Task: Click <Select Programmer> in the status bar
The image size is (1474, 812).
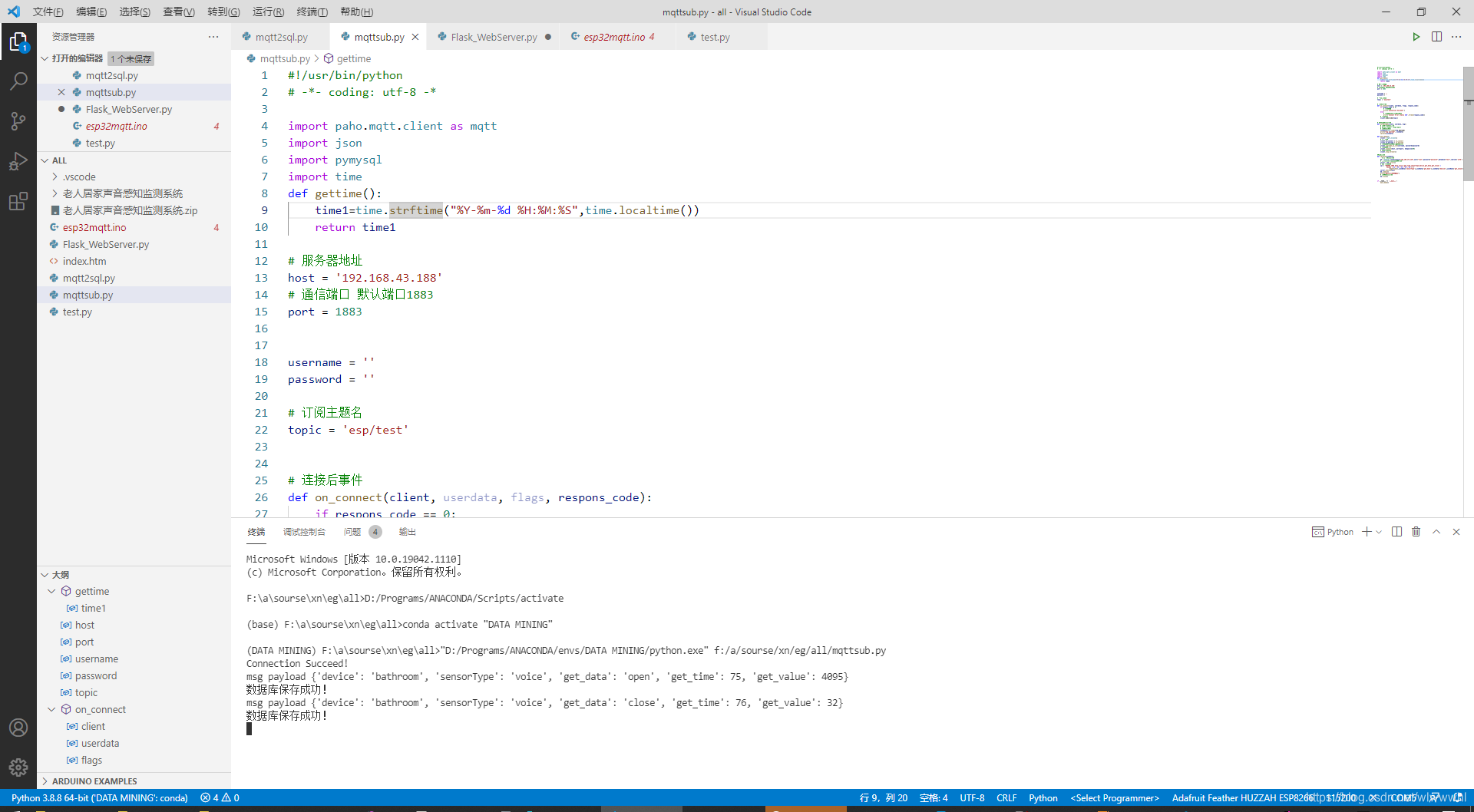Action: [1115, 797]
